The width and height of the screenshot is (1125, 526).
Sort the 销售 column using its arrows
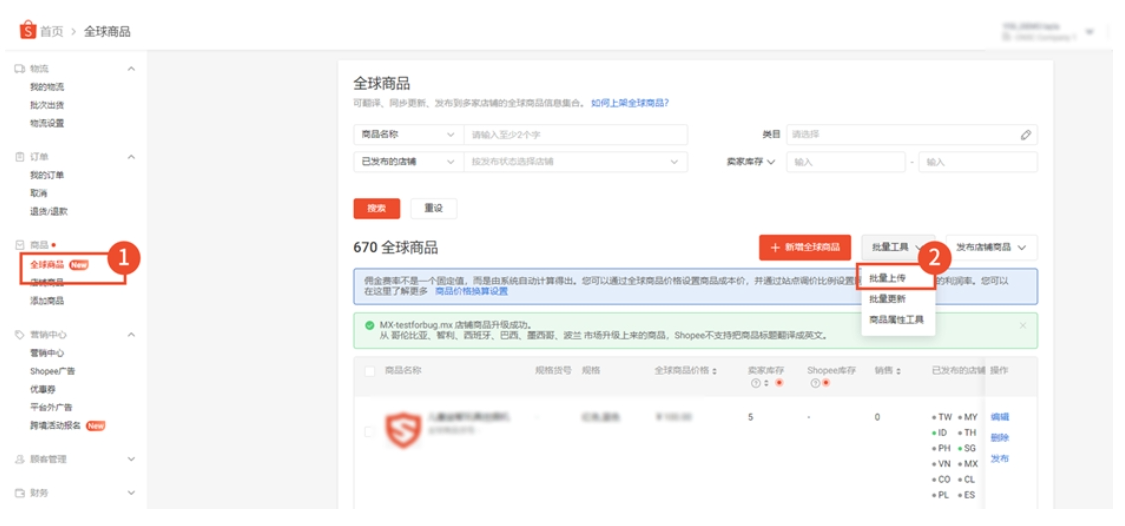pyautogui.click(x=898, y=371)
